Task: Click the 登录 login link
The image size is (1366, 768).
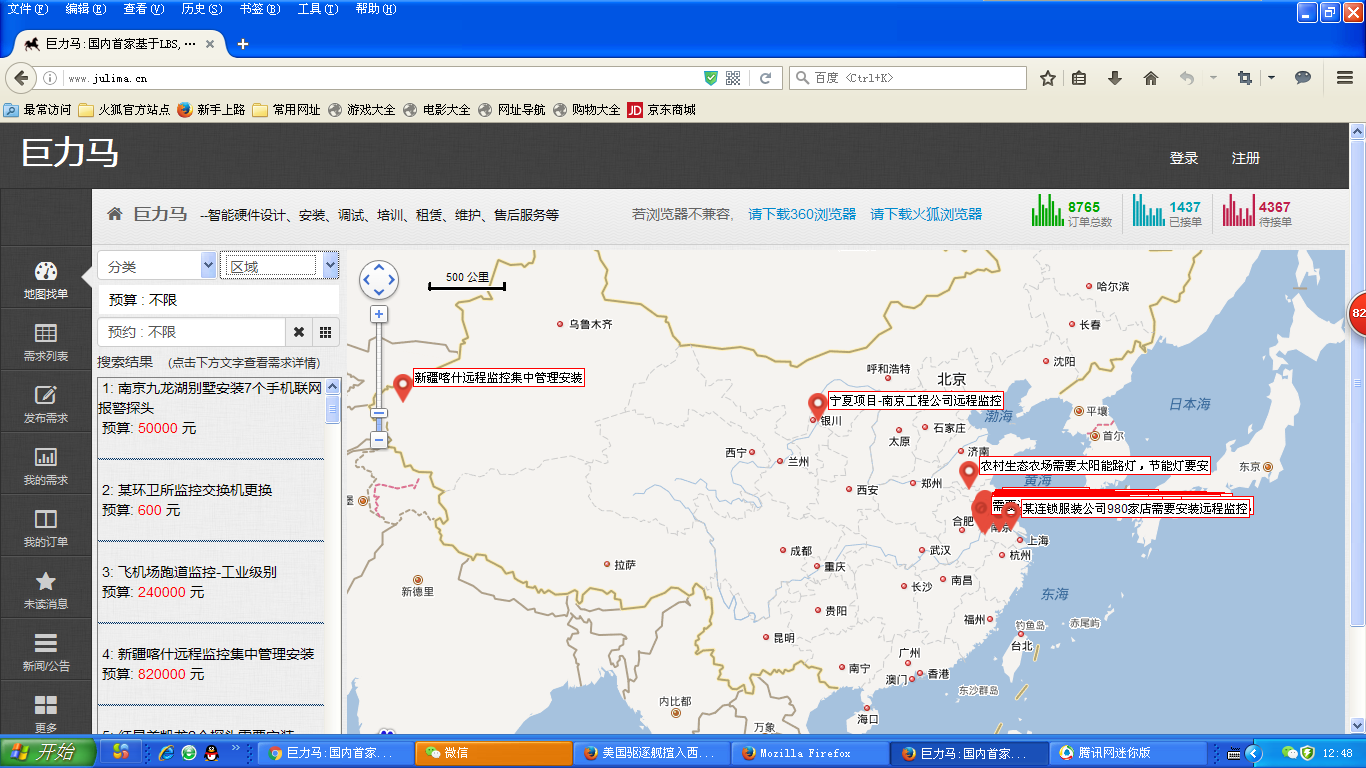Action: pos(1184,158)
